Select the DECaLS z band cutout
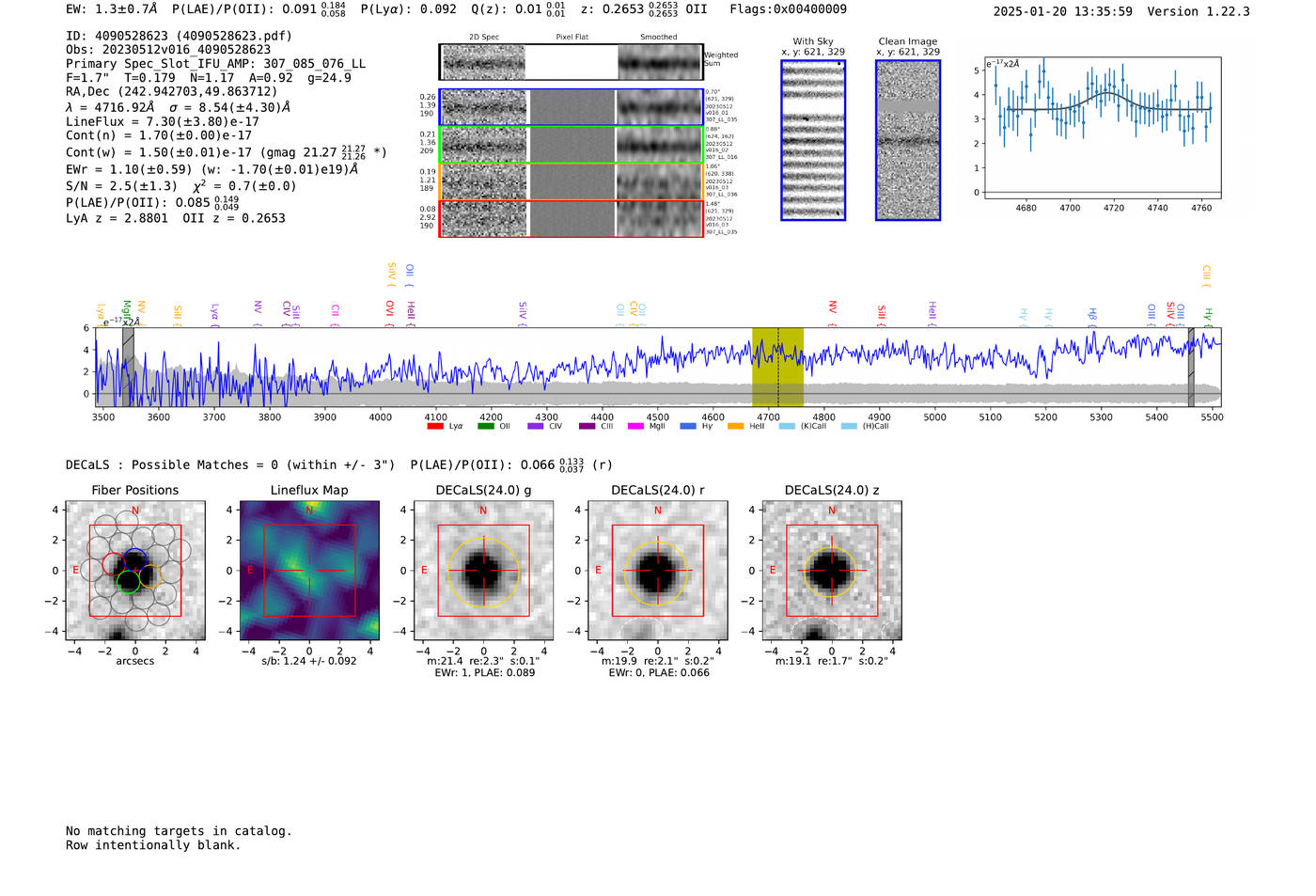Image resolution: width=1316 pixels, height=896 pixels. [x=832, y=571]
